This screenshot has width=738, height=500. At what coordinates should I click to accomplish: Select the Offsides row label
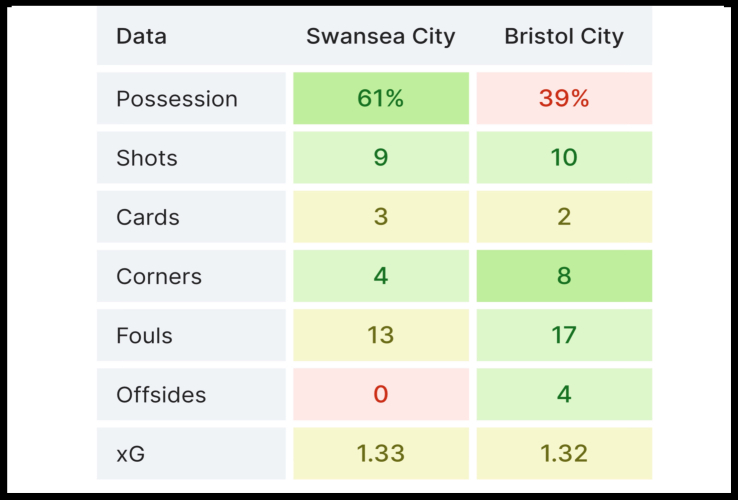tap(161, 394)
